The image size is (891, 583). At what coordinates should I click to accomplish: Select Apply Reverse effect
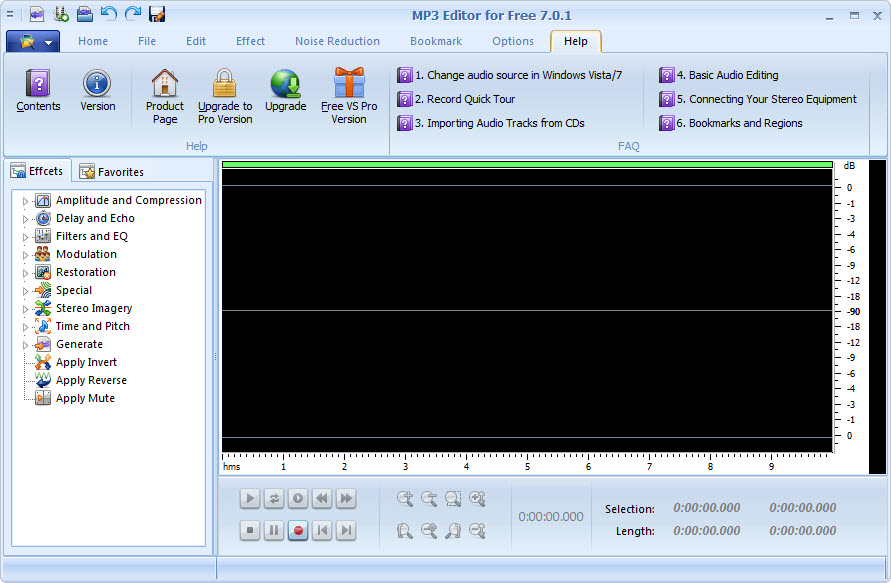tap(81, 380)
